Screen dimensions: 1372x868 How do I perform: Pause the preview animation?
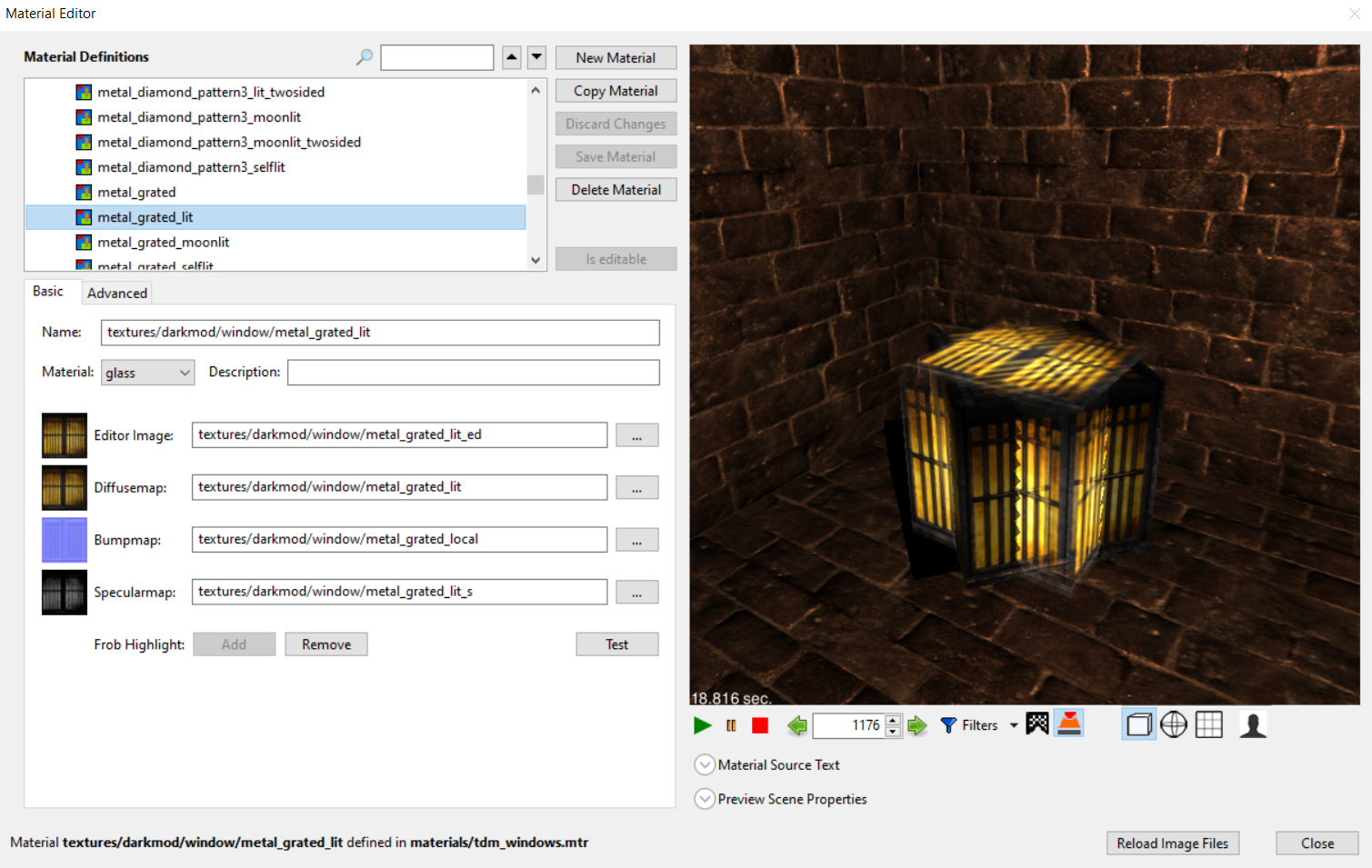click(731, 725)
